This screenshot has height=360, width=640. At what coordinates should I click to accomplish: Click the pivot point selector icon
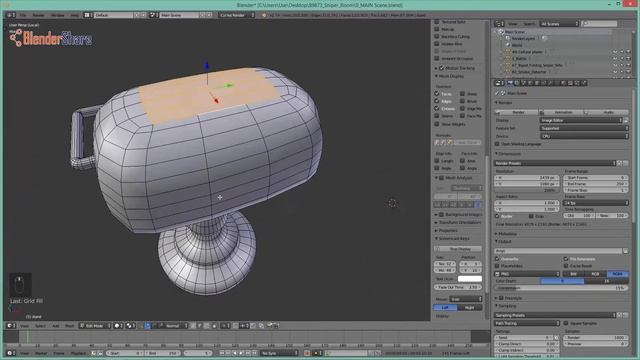[131, 326]
